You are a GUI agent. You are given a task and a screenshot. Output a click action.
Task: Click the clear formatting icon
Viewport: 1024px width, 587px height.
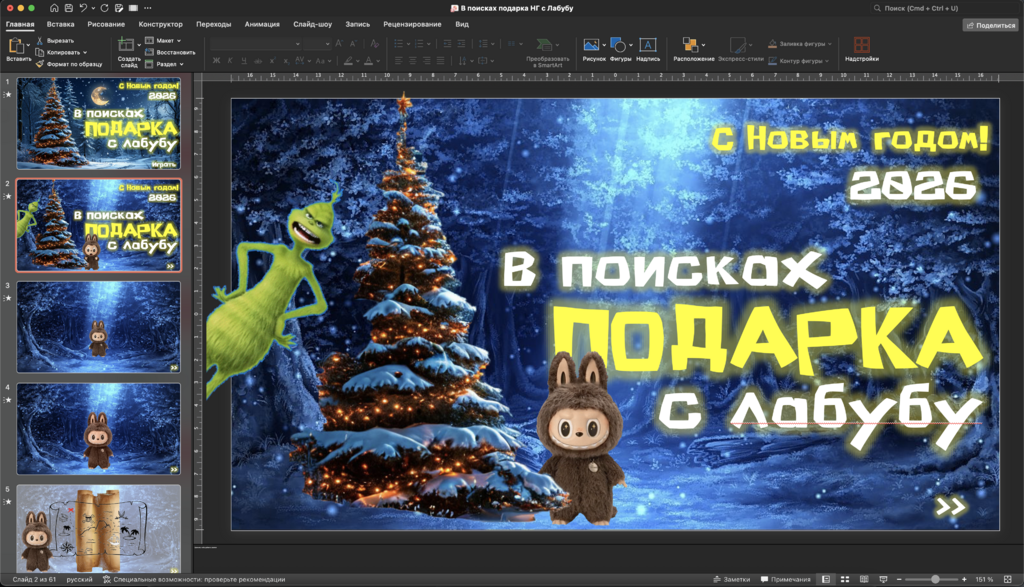click(x=374, y=44)
